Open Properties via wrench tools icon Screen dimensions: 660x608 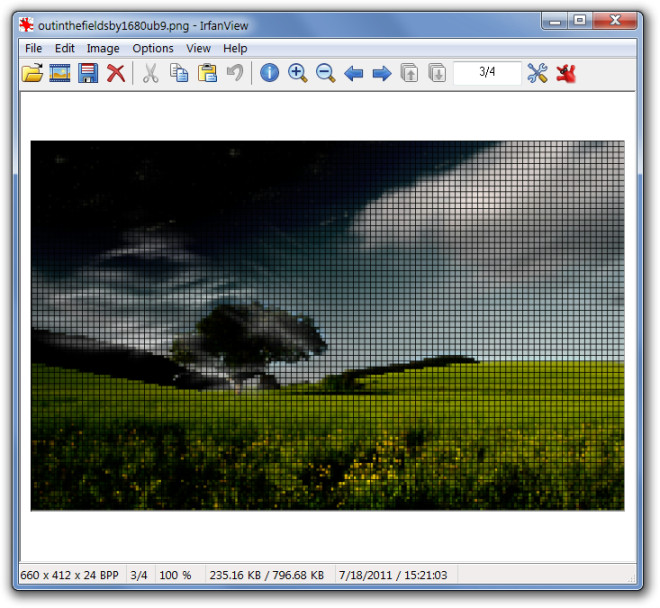[x=538, y=73]
